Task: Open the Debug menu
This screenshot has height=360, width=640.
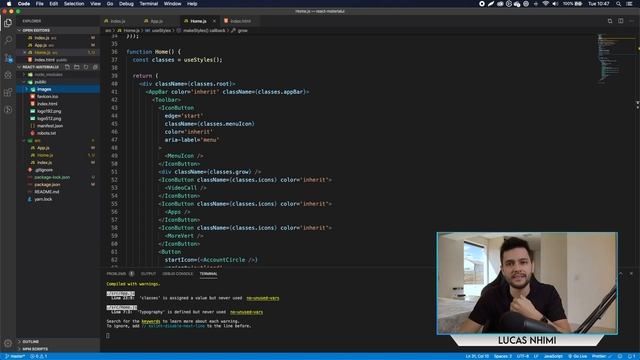Action: [126, 4]
